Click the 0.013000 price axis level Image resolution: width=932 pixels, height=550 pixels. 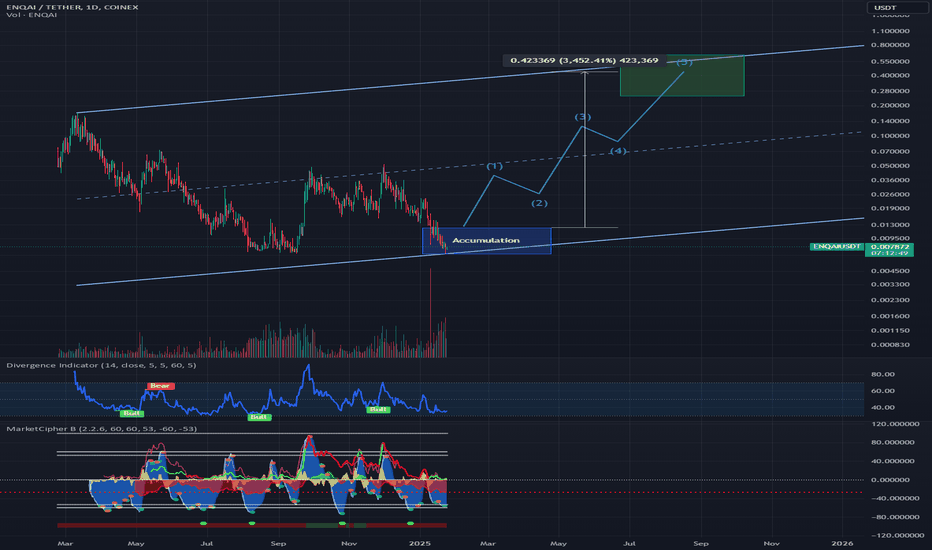click(890, 225)
